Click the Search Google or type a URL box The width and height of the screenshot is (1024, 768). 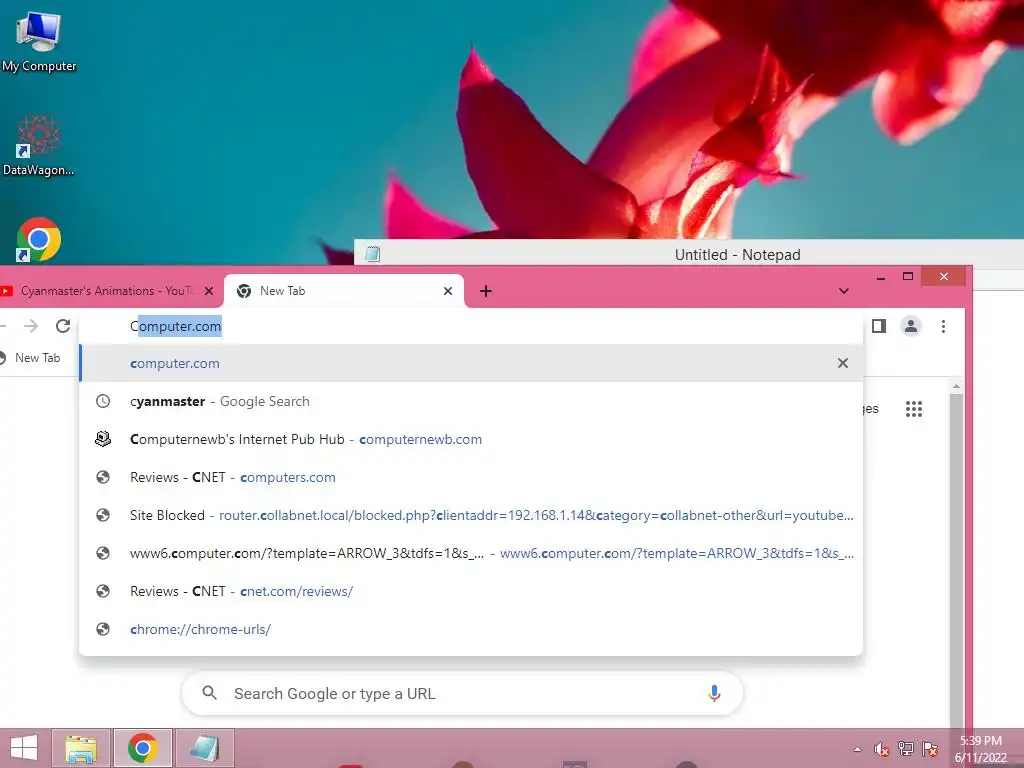(x=462, y=693)
